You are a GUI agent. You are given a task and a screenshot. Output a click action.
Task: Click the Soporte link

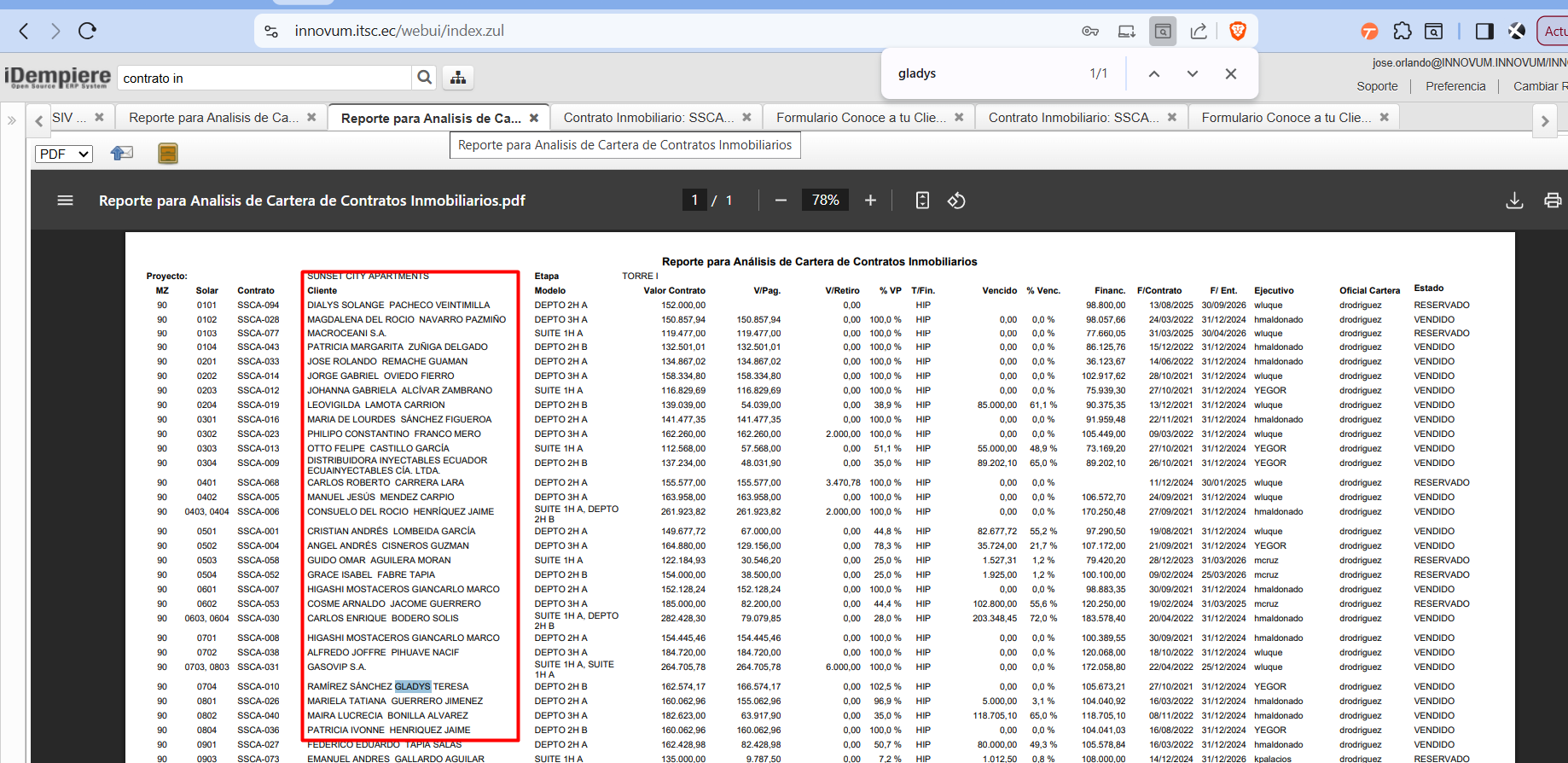[1377, 86]
